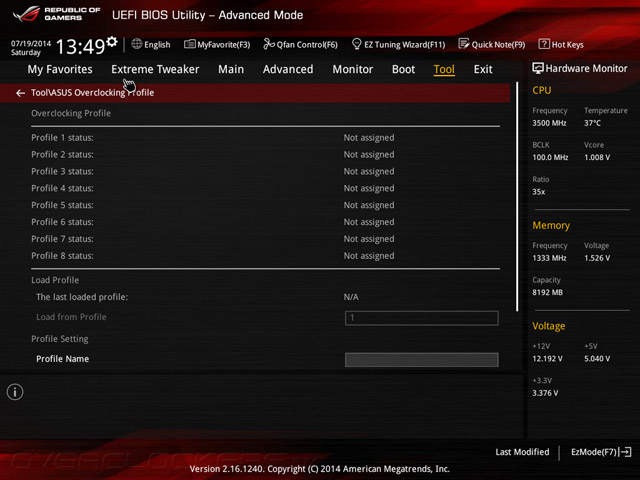Select the Profile 8 status row
Screen dimensions: 640x480
pos(265,256)
